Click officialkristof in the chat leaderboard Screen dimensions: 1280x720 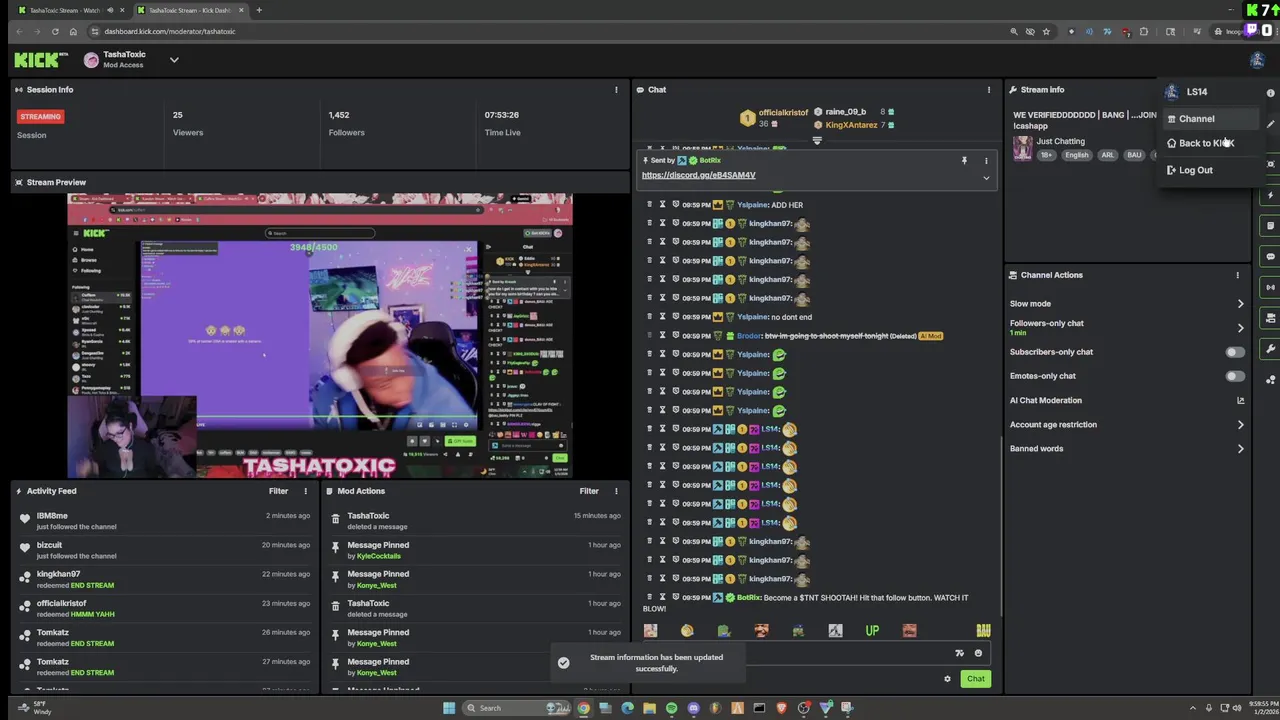pos(783,113)
